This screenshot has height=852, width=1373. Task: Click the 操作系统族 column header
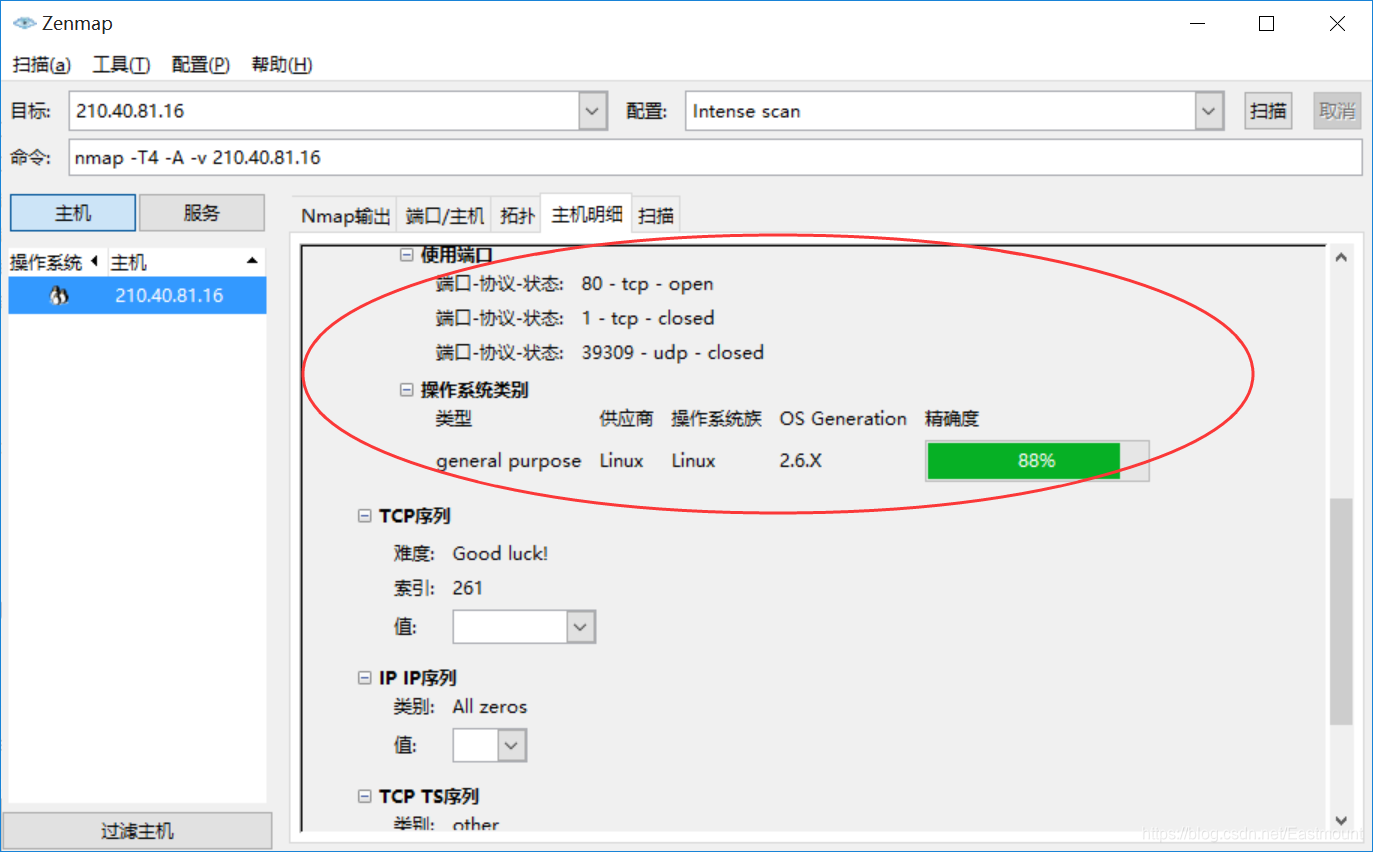pyautogui.click(x=716, y=419)
